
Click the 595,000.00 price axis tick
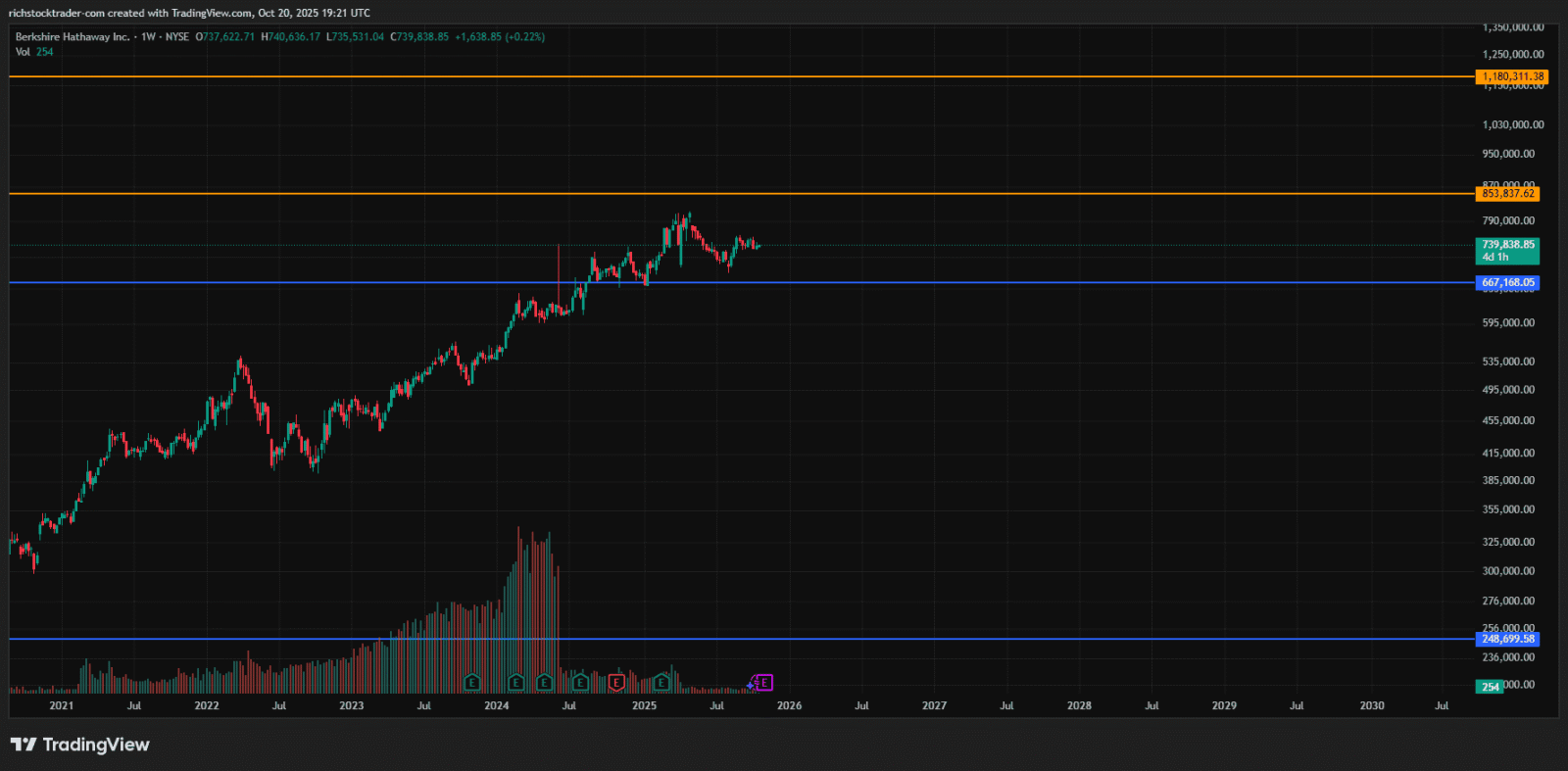(1509, 323)
